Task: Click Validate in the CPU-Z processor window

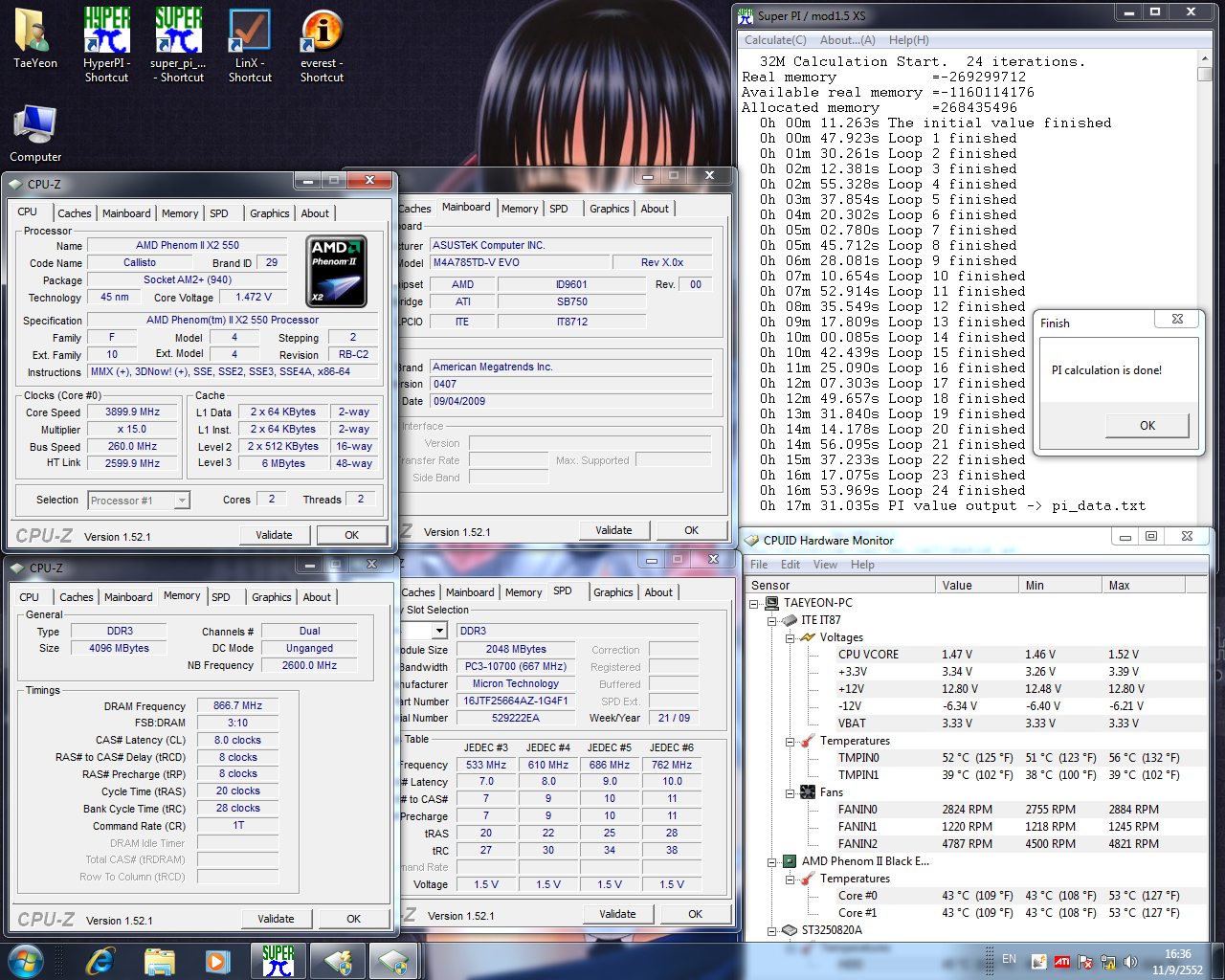Action: pos(274,535)
